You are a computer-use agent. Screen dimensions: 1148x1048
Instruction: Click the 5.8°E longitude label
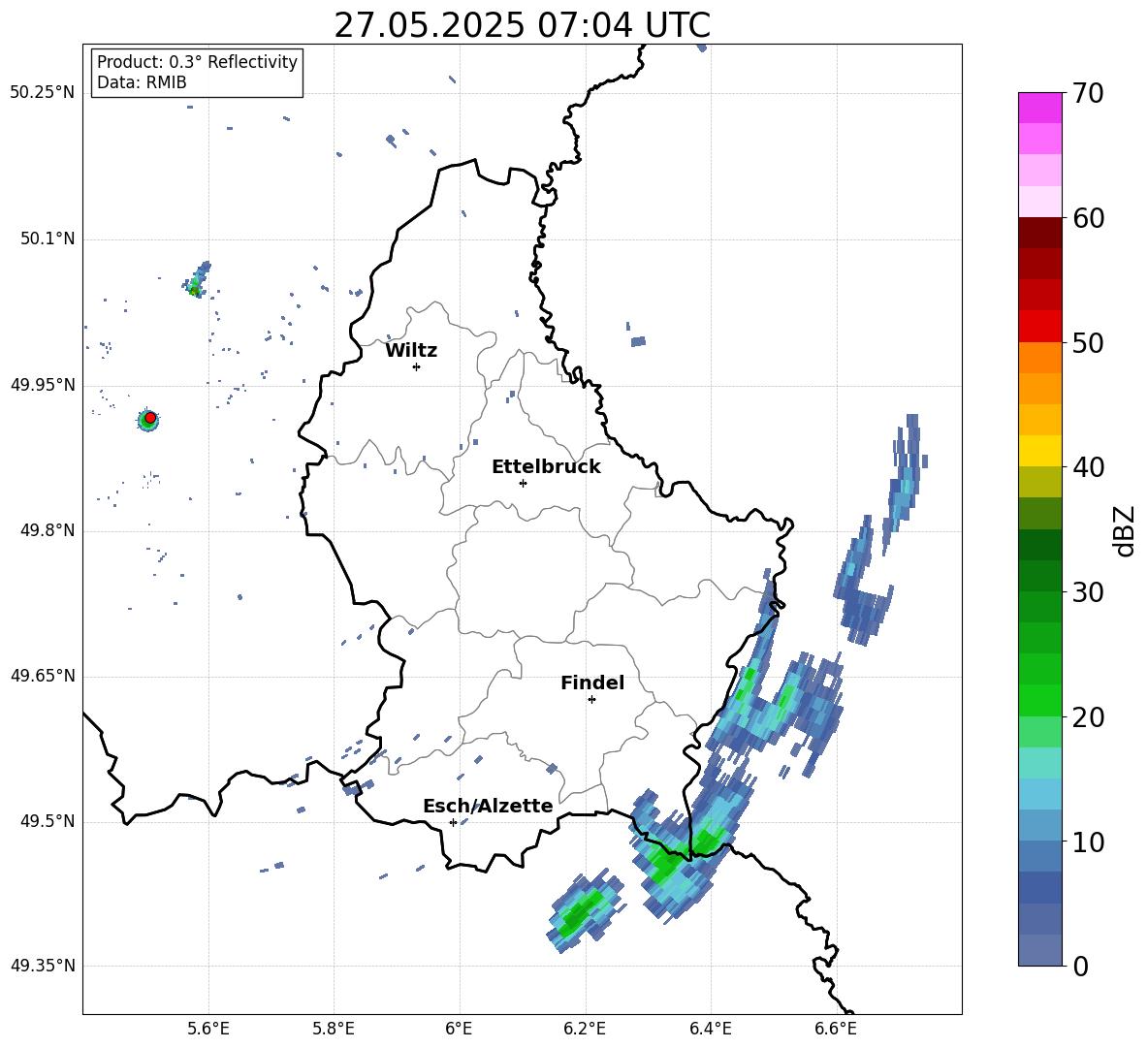[x=334, y=1029]
